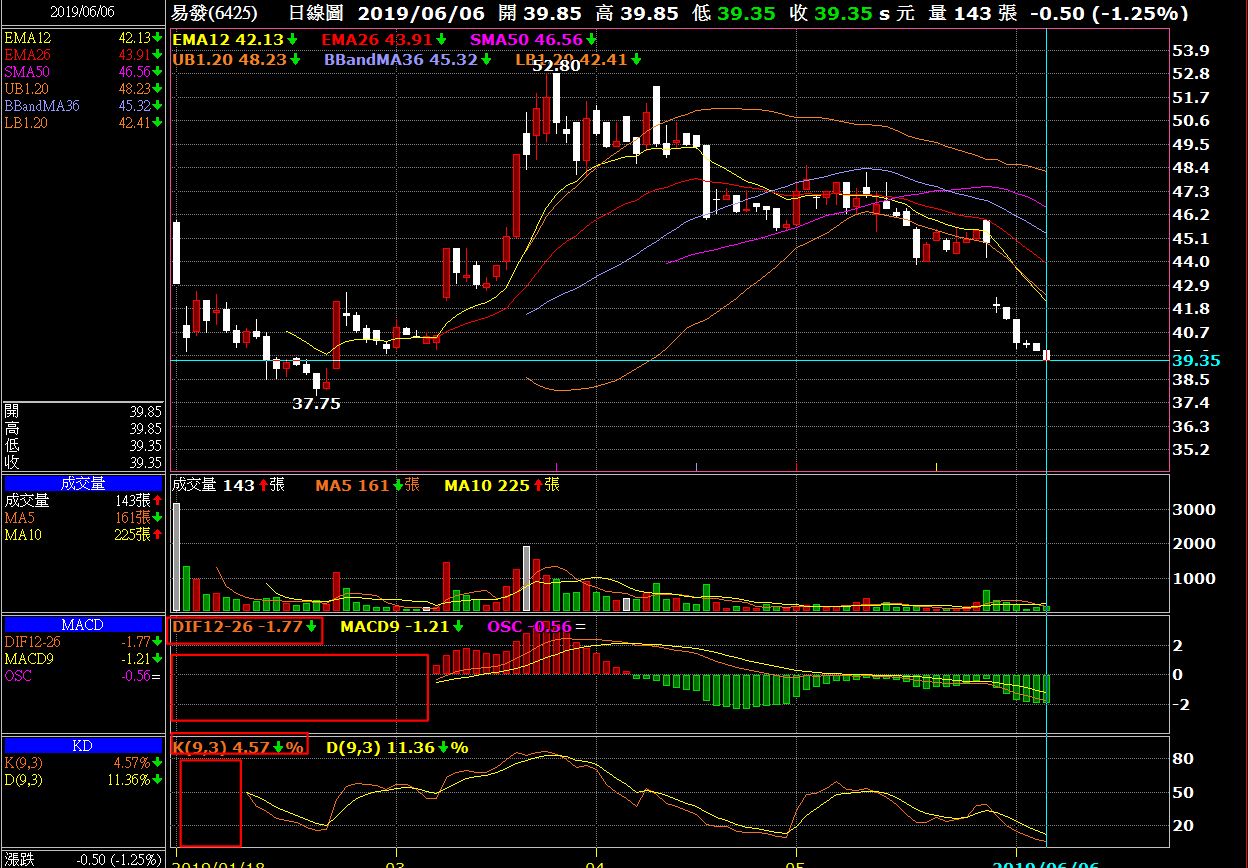Viewport: 1249px width, 868px height.
Task: Click the 52.80 high price annotation on chart
Action: pos(556,66)
